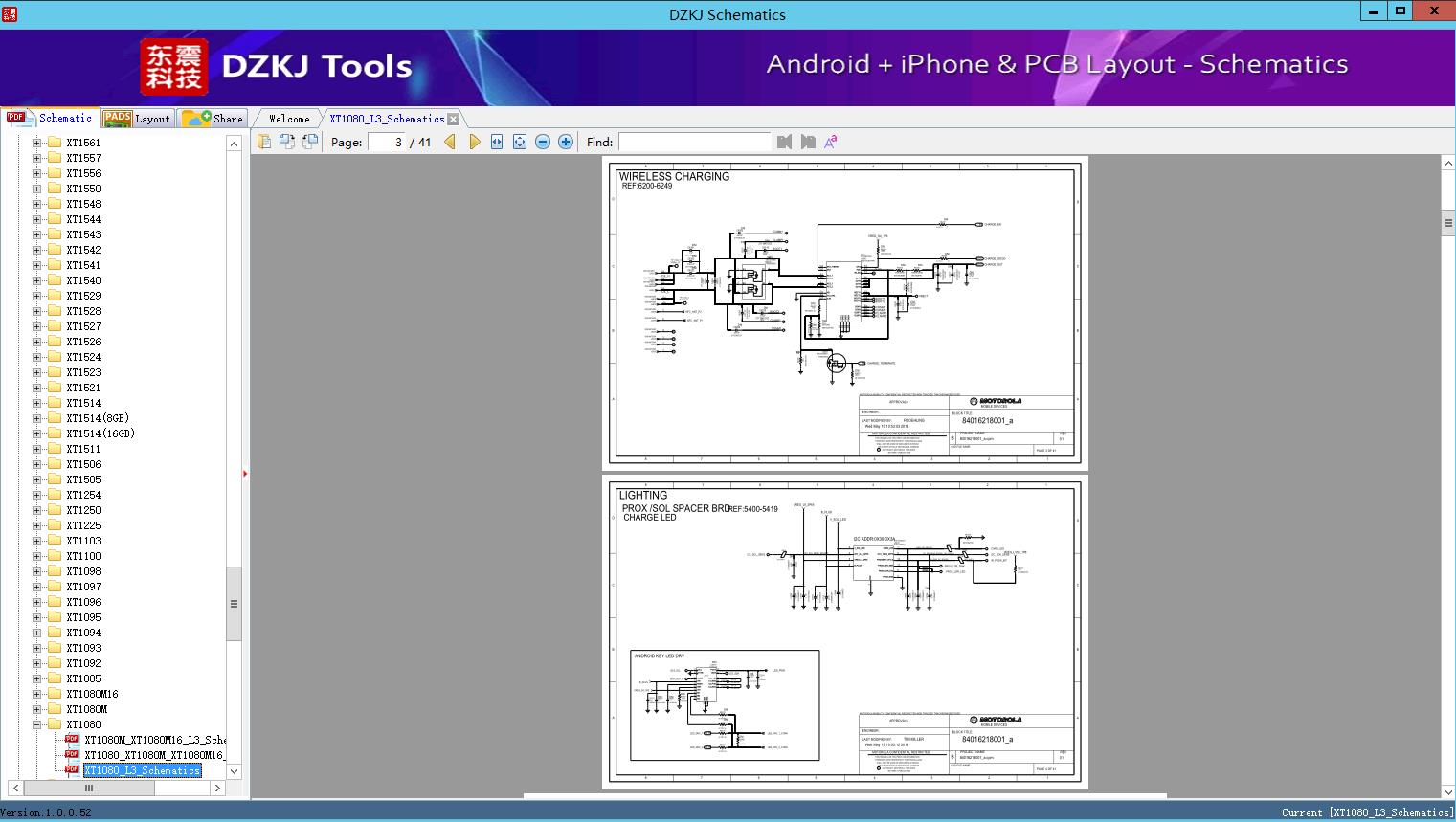Zoom in with the plus icon
This screenshot has height=822, width=1456.
coord(566,142)
